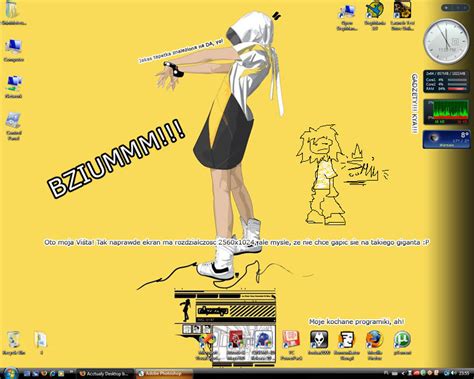The image size is (474, 379).
Task: Click the second Quick Launch icon beside the blue one
Action: click(x=36, y=374)
